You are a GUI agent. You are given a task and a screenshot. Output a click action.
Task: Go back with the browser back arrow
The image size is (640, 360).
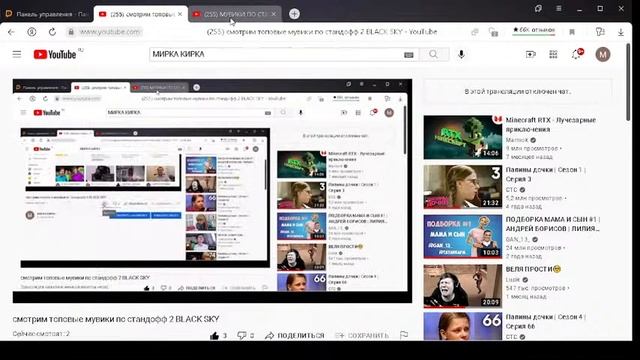11,32
